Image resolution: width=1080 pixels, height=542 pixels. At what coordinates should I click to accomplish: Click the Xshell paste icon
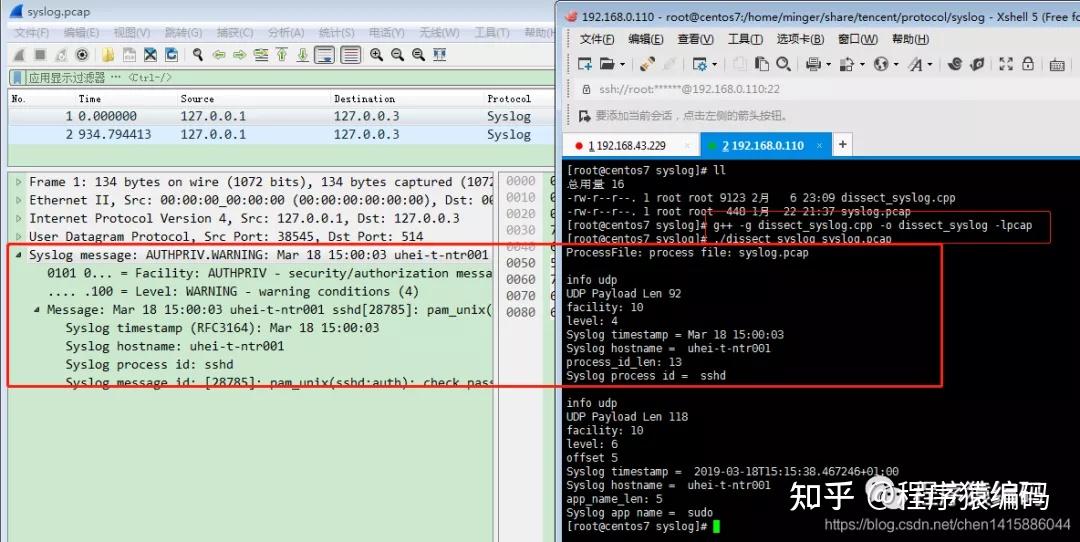tap(761, 64)
